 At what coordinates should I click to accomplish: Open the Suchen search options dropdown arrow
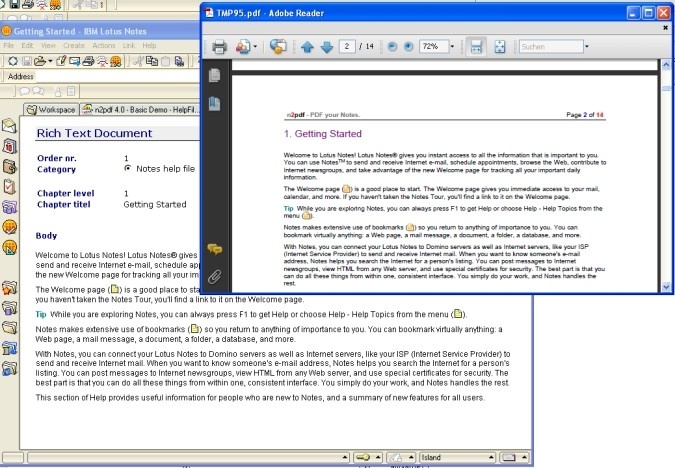coord(586,46)
